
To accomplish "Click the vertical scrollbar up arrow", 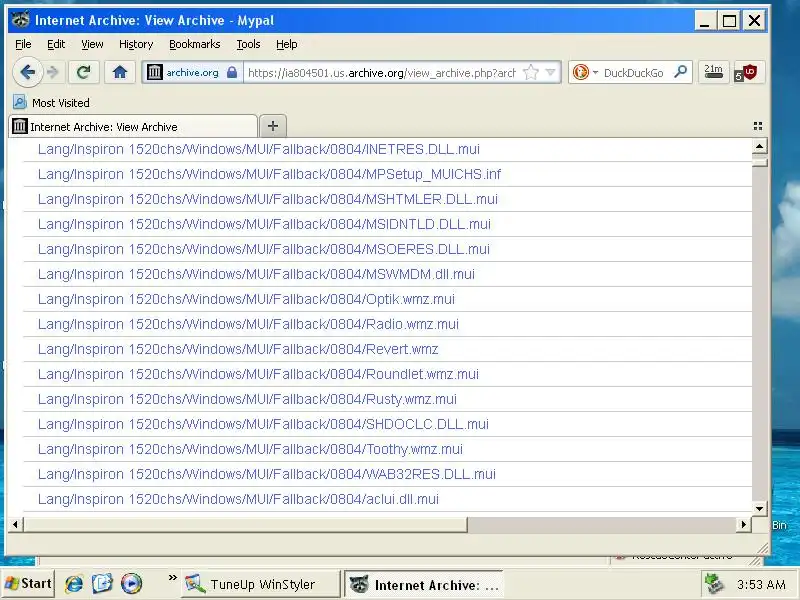I will (x=759, y=146).
